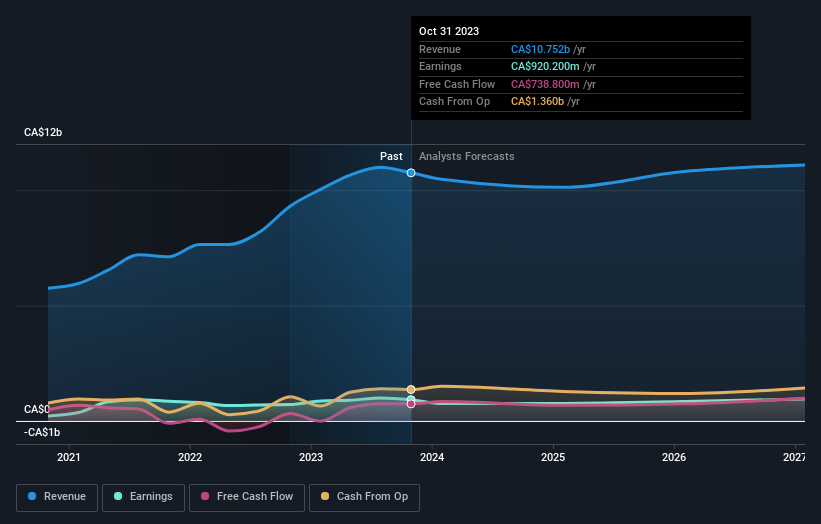Toggle the Revenue legend series
This screenshot has height=524, width=821.
coord(57,497)
